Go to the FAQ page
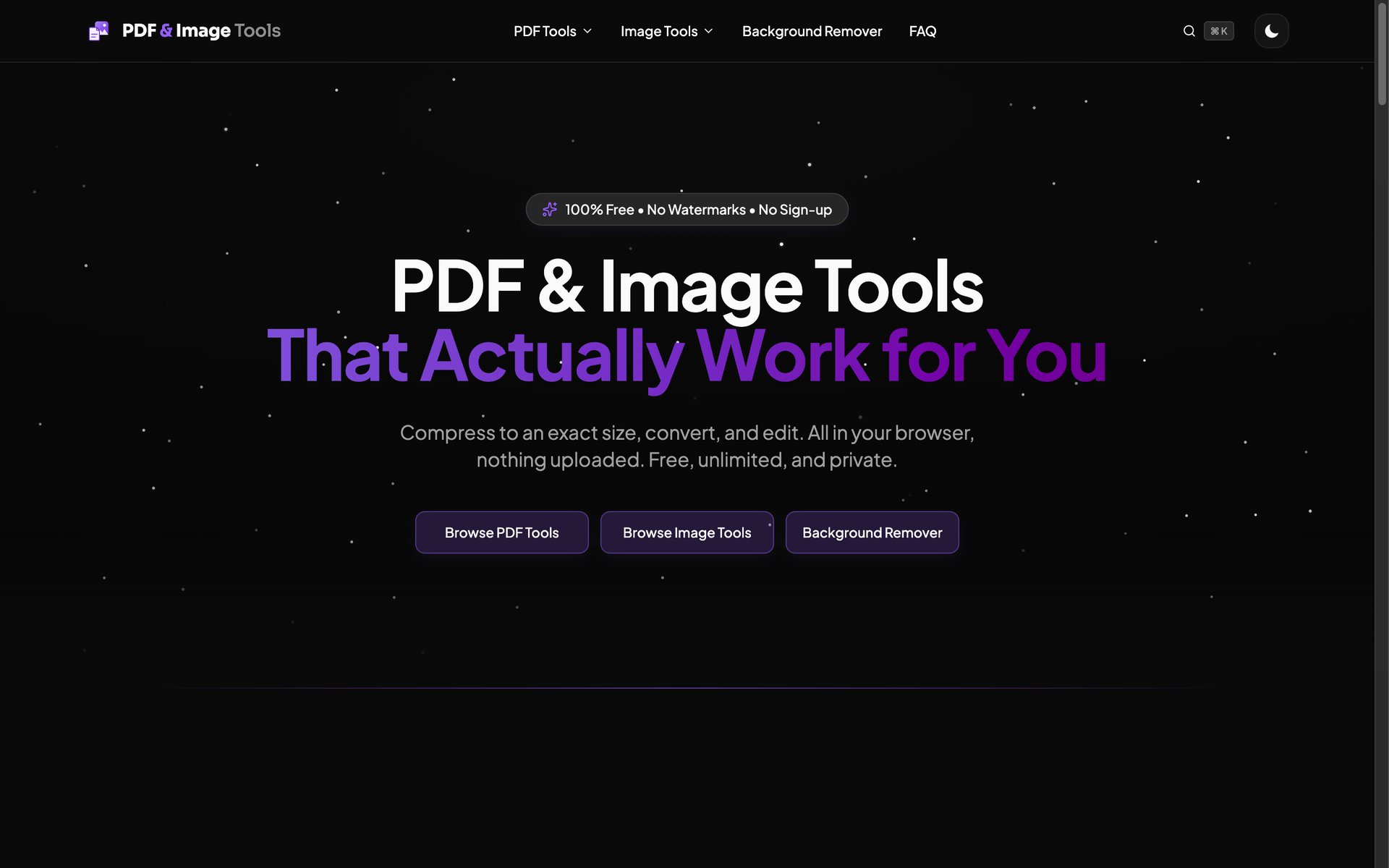 click(x=922, y=31)
